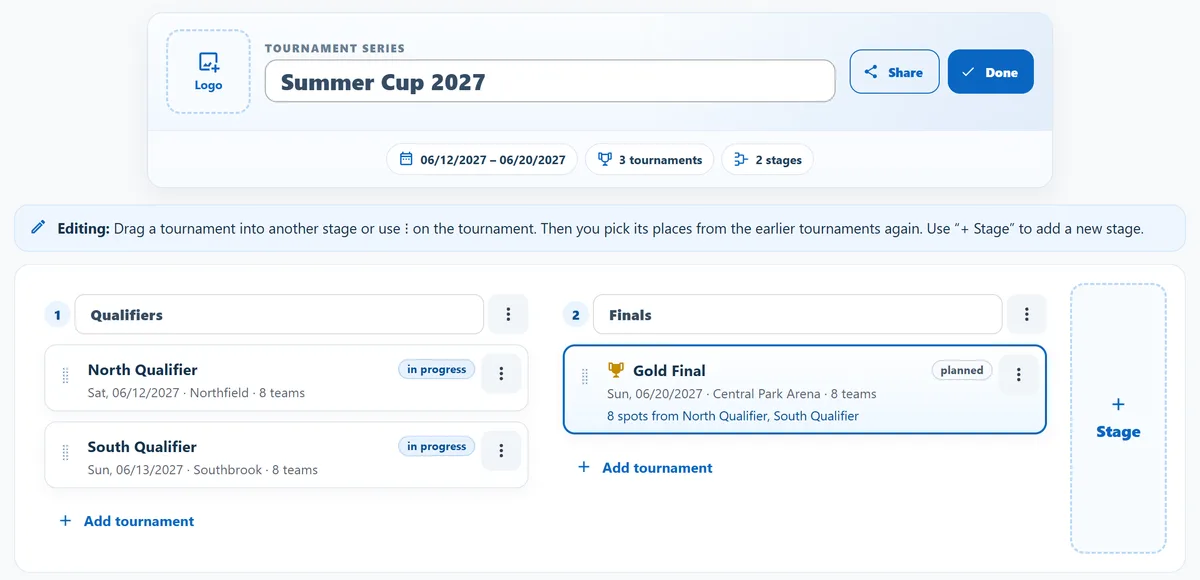Image resolution: width=1200 pixels, height=580 pixels.
Task: Click the Summer Cup 2027 name field
Action: (x=550, y=81)
